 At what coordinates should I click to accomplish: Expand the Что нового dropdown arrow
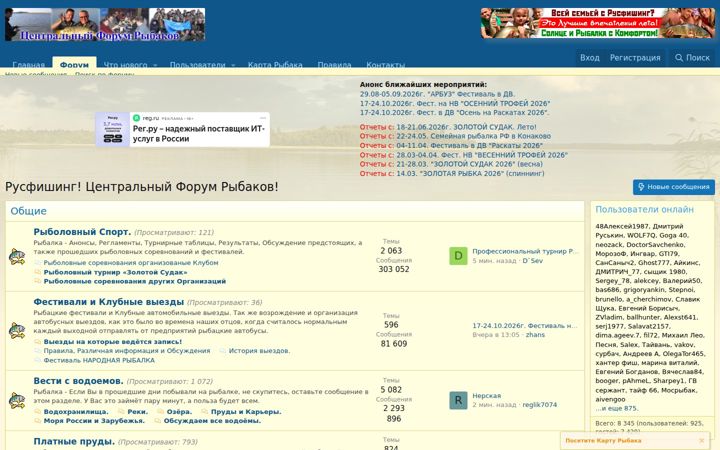pyautogui.click(x=155, y=65)
